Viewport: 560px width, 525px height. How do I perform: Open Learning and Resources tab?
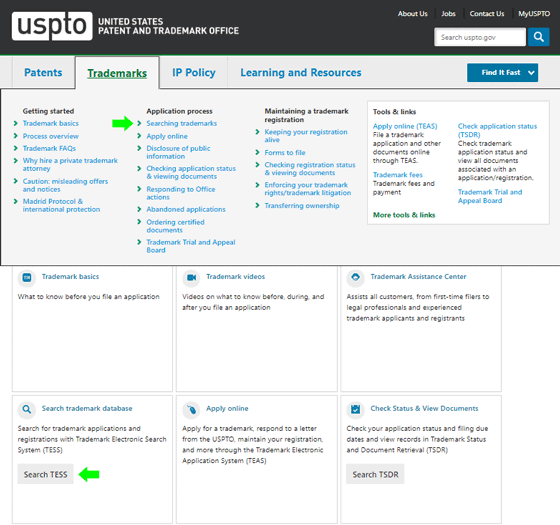click(x=301, y=72)
